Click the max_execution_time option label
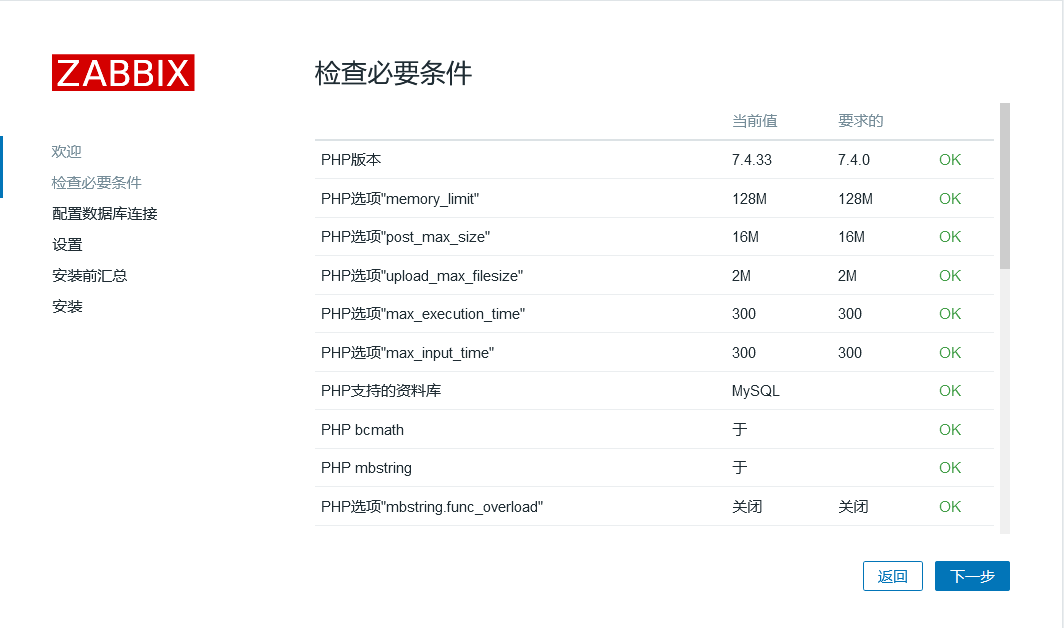Image resolution: width=1064 pixels, height=628 pixels. pos(423,314)
